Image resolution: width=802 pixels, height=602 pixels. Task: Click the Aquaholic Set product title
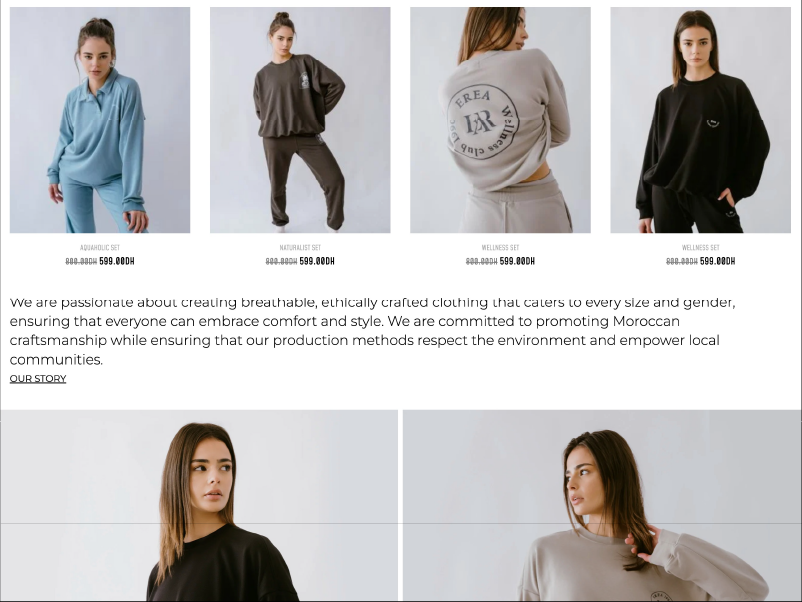coord(100,248)
